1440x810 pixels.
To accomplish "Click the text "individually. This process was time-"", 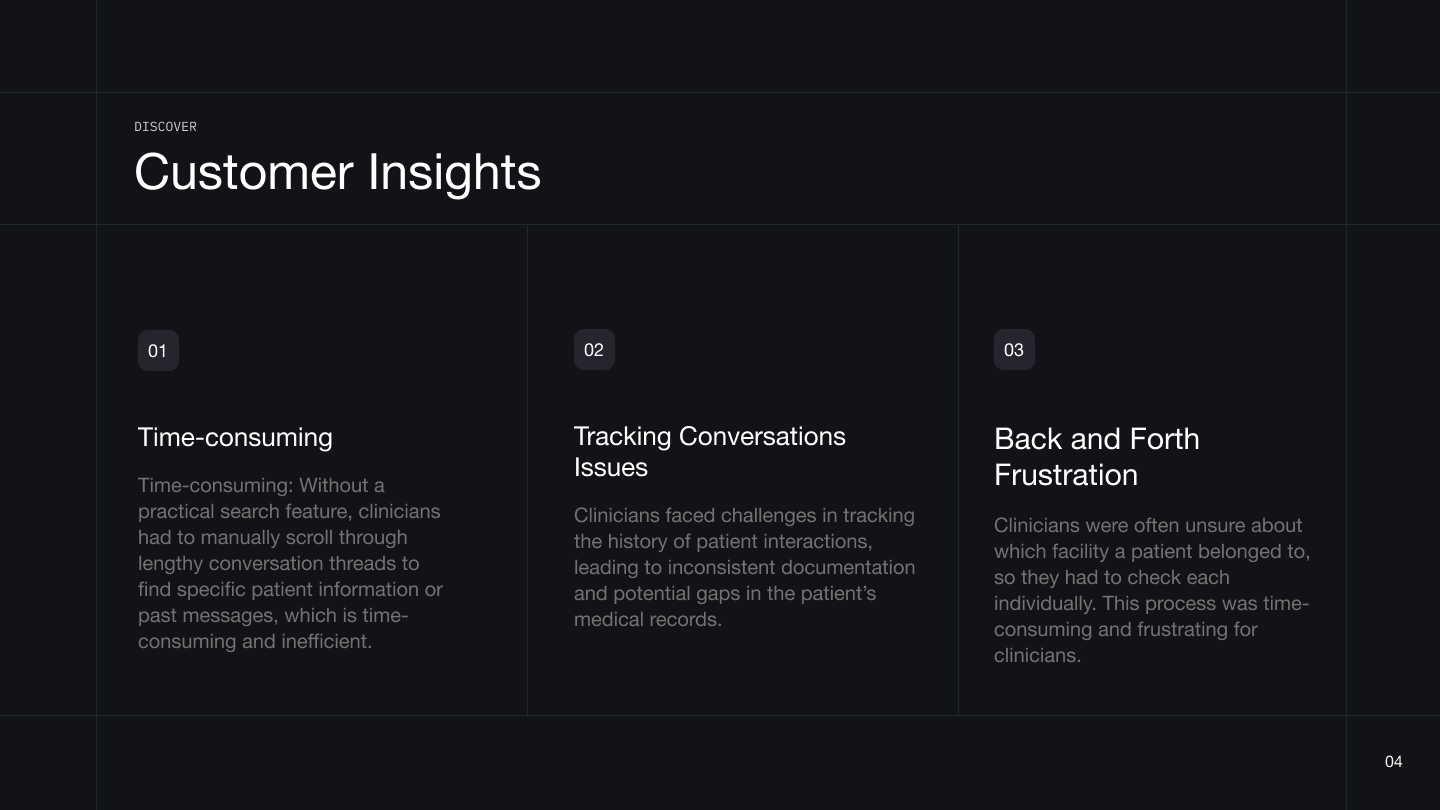I will (1151, 603).
